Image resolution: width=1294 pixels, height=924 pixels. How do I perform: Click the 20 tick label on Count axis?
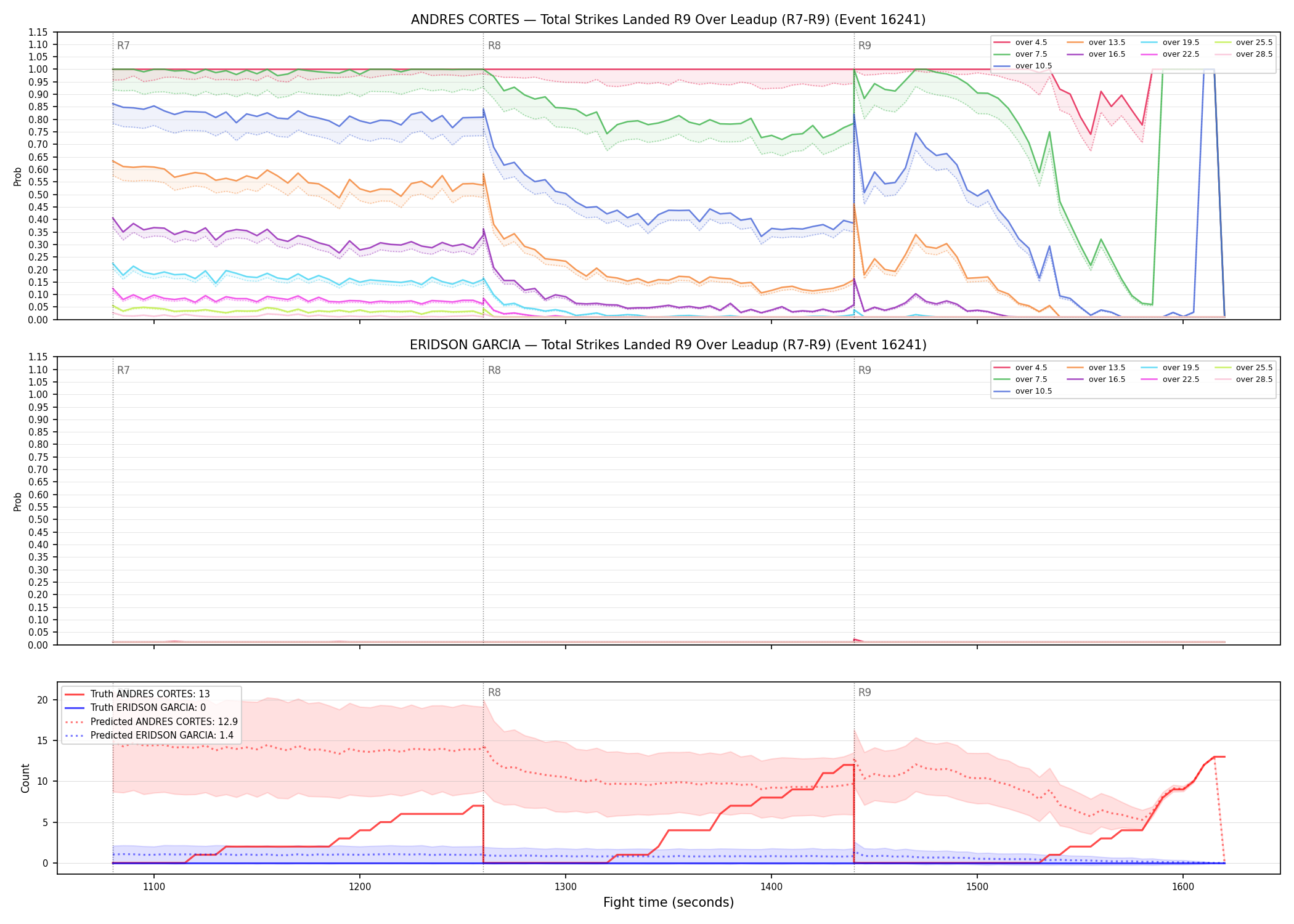[43, 700]
